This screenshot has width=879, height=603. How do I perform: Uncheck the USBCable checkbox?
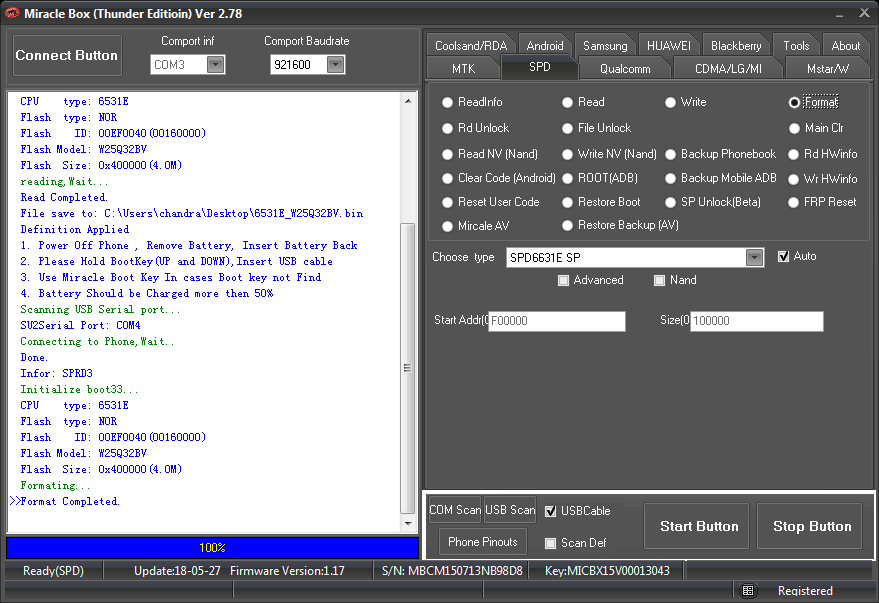pyautogui.click(x=550, y=511)
